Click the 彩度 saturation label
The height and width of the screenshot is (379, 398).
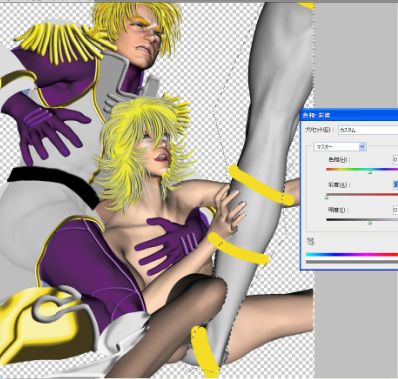(x=338, y=184)
